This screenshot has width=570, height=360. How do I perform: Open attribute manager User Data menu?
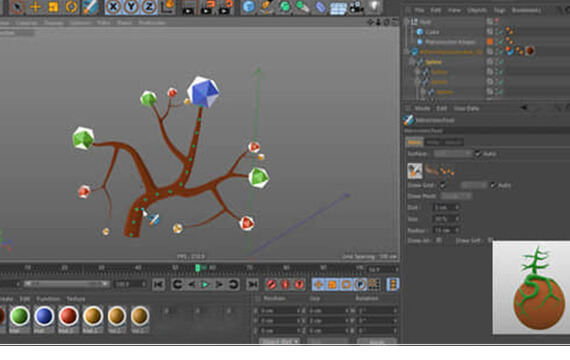click(466, 108)
